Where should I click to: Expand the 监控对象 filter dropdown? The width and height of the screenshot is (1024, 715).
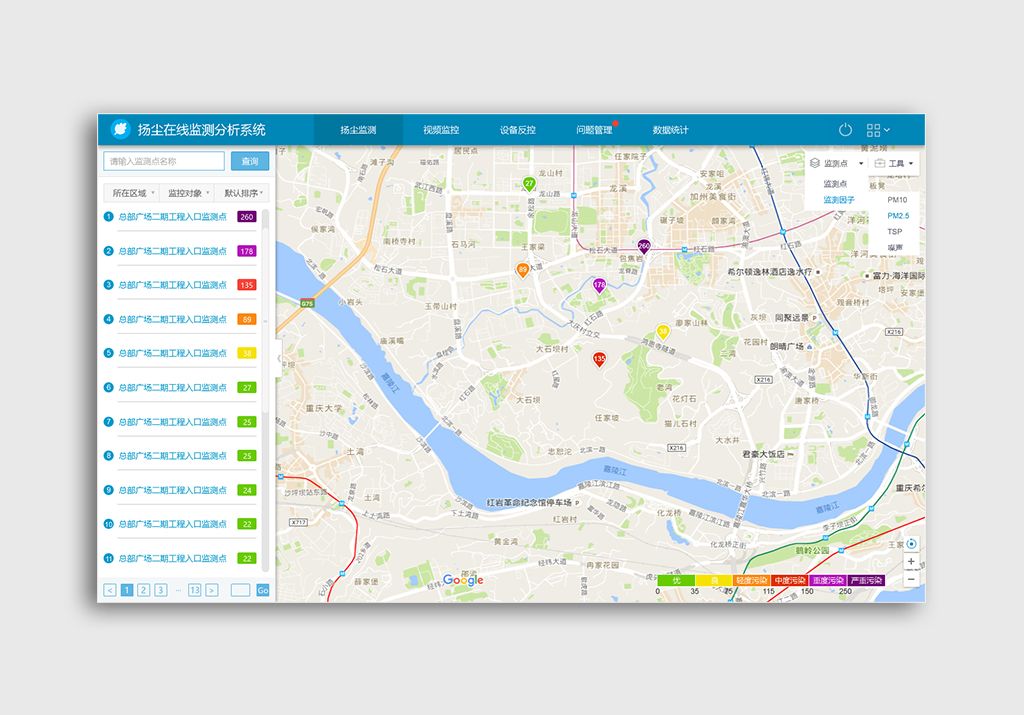point(188,193)
